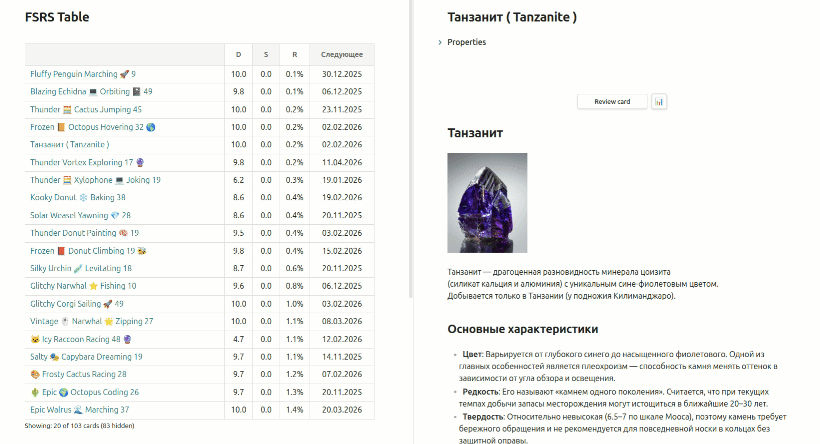Click the Showing 20 of 103 cards text
The width and height of the screenshot is (820, 444).
click(79, 426)
